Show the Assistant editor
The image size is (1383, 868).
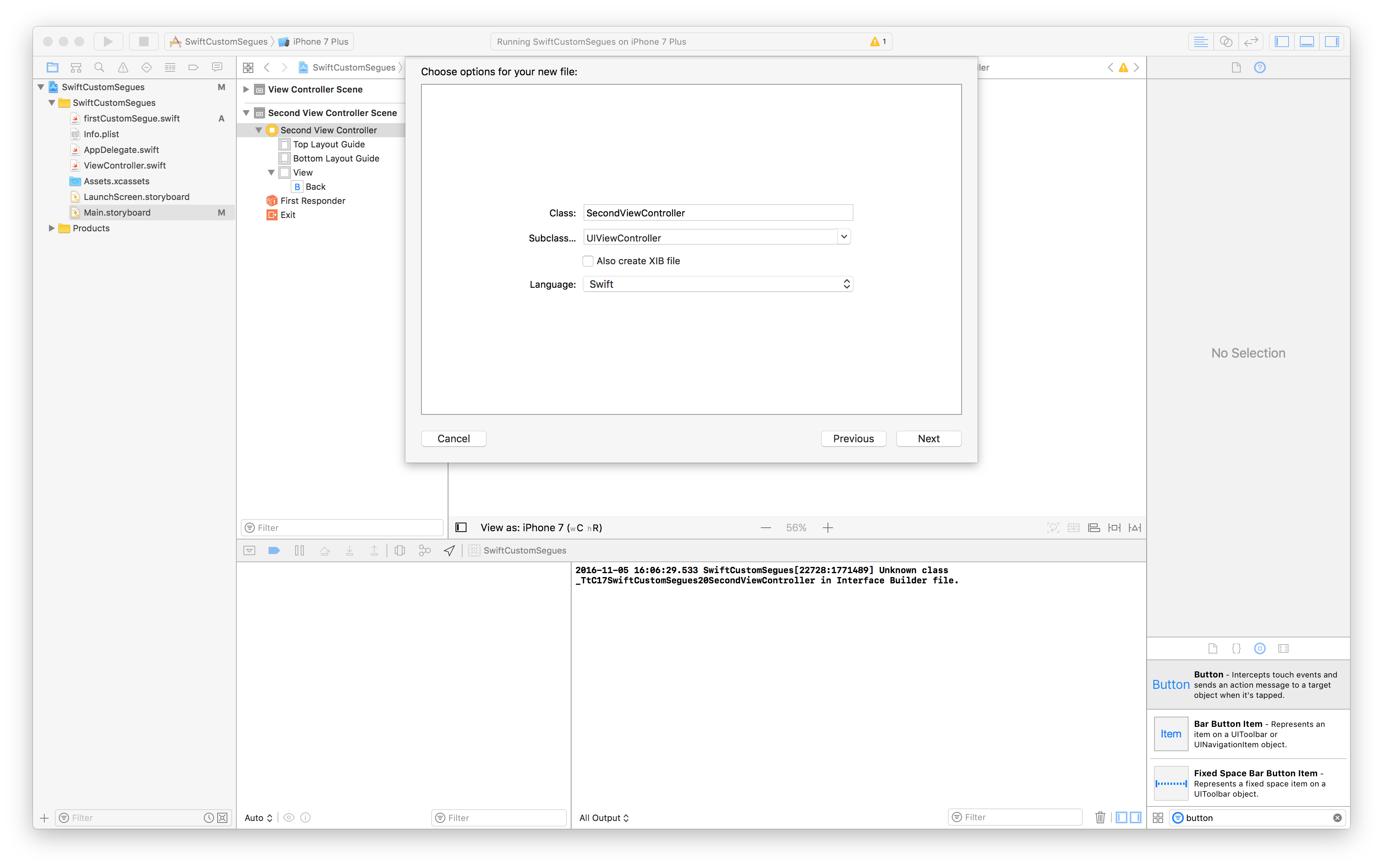[1226, 41]
